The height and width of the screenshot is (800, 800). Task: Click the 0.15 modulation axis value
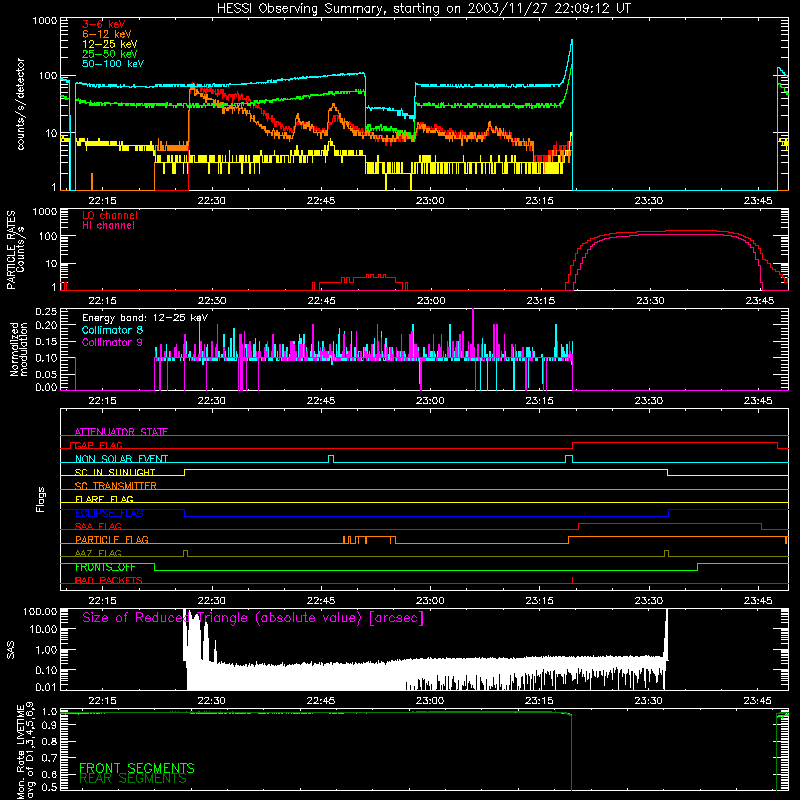coord(46,341)
